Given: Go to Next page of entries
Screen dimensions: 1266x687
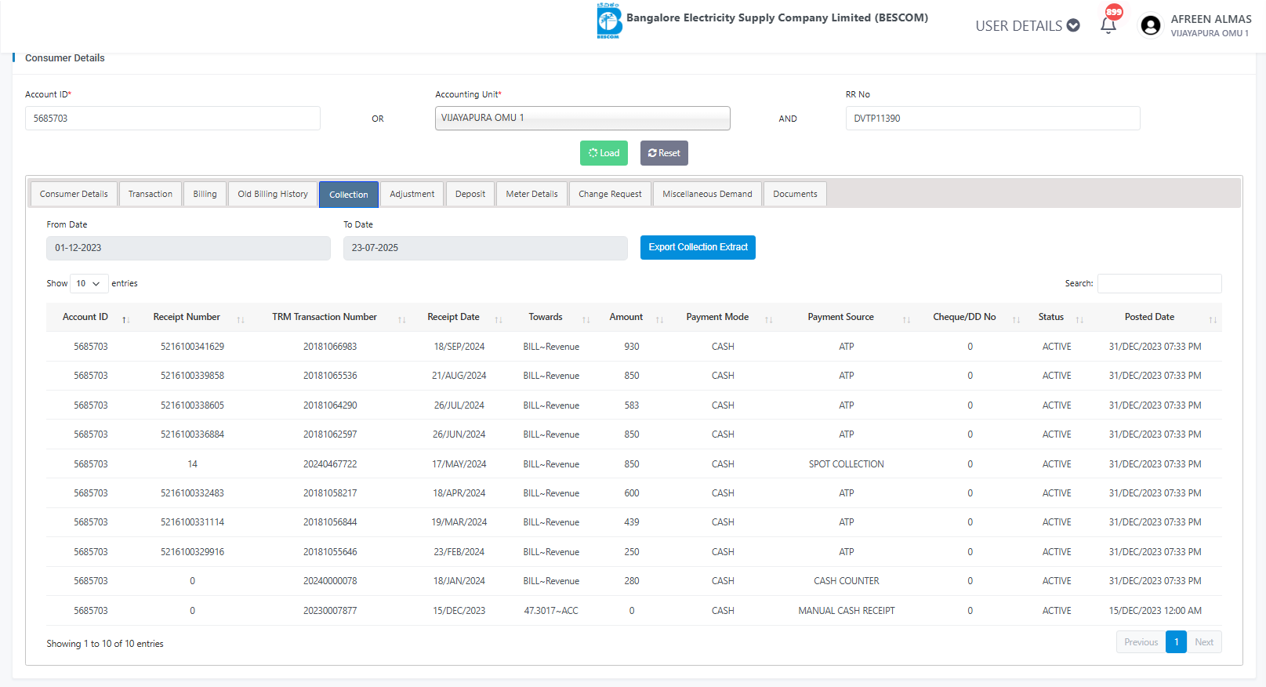Looking at the screenshot, I should (1204, 642).
